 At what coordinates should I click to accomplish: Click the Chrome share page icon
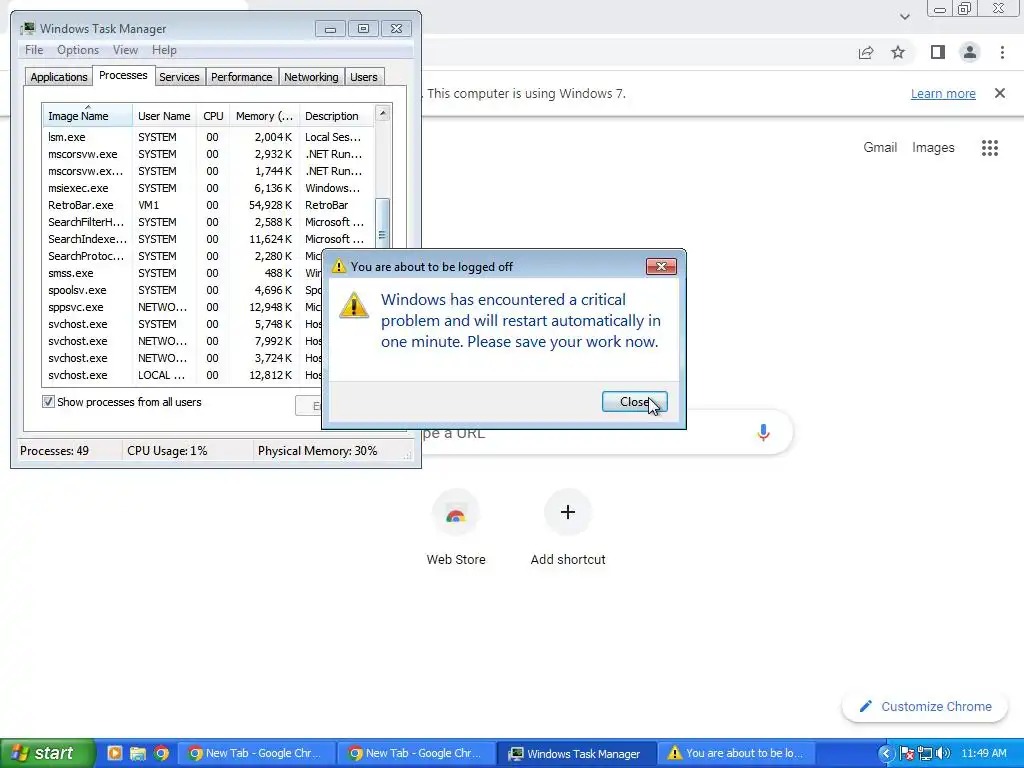[866, 53]
